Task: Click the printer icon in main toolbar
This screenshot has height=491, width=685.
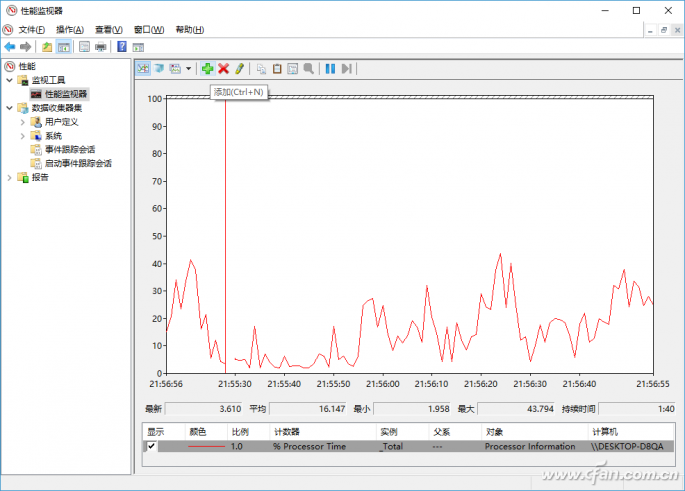Action: point(100,46)
